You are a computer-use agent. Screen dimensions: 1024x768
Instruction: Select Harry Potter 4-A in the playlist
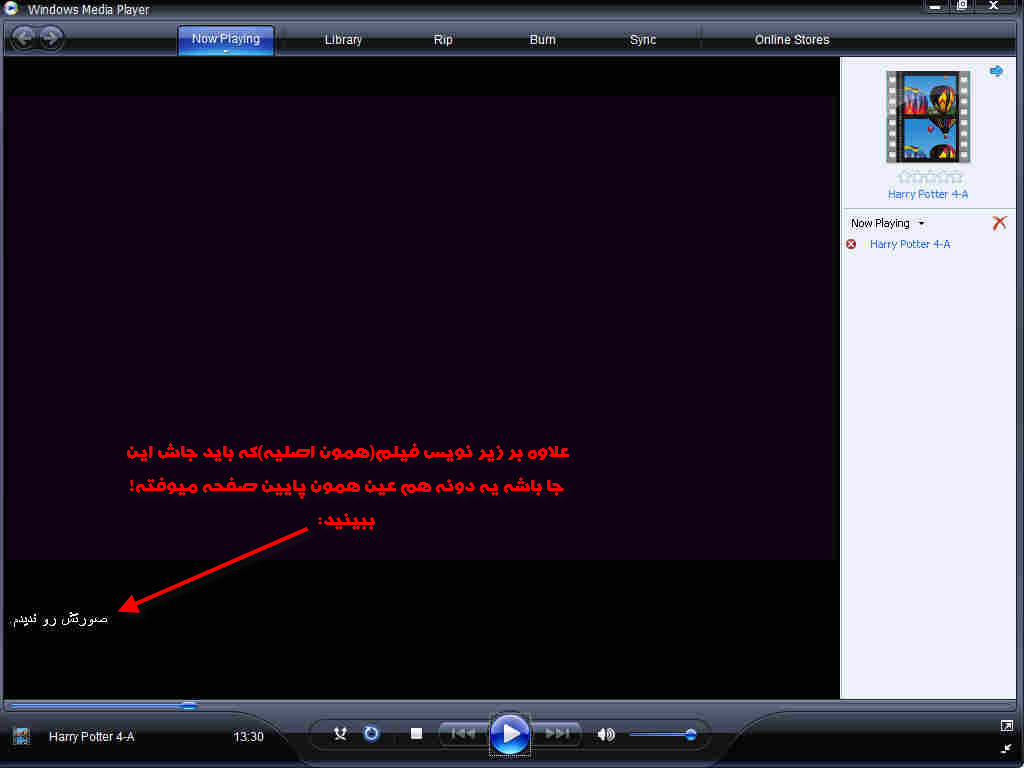(x=910, y=244)
